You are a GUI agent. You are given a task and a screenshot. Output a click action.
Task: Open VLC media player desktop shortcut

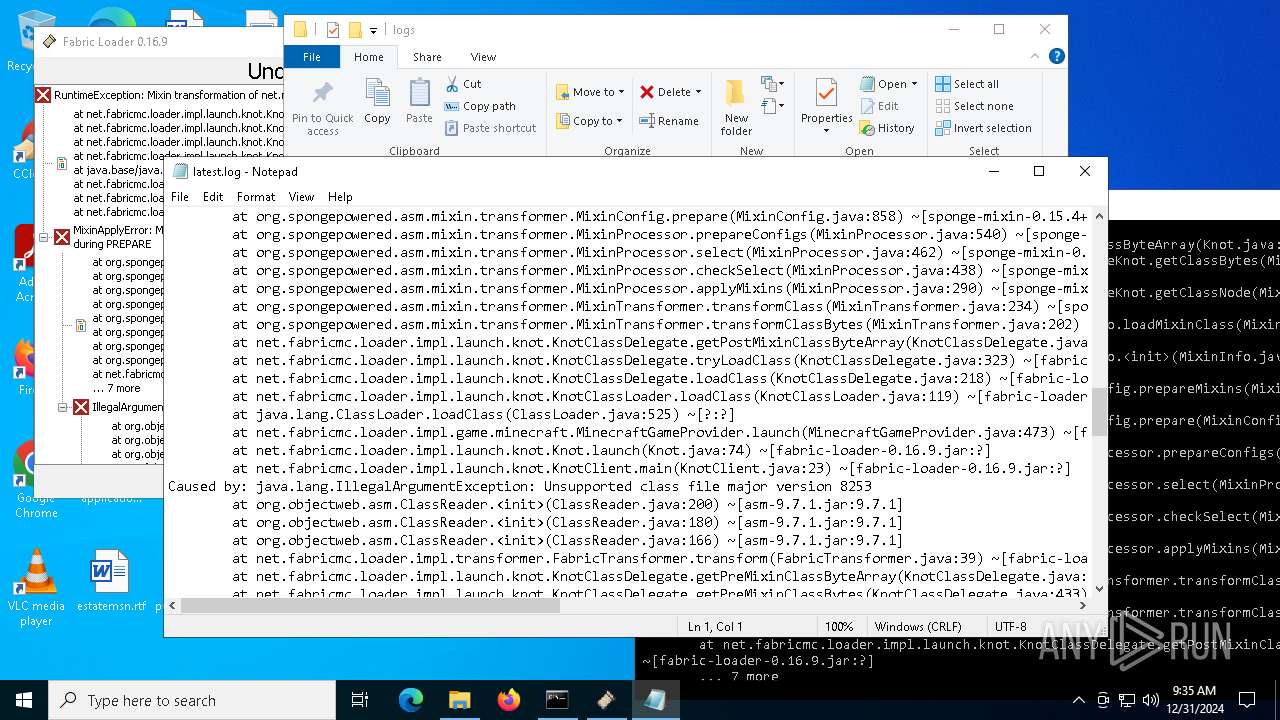pos(36,588)
